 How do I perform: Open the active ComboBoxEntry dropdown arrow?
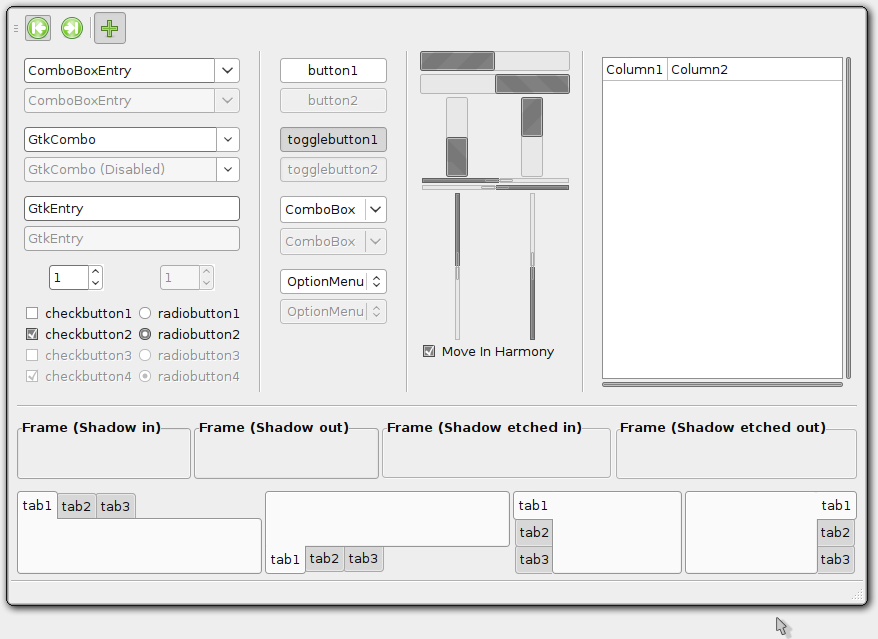click(227, 71)
